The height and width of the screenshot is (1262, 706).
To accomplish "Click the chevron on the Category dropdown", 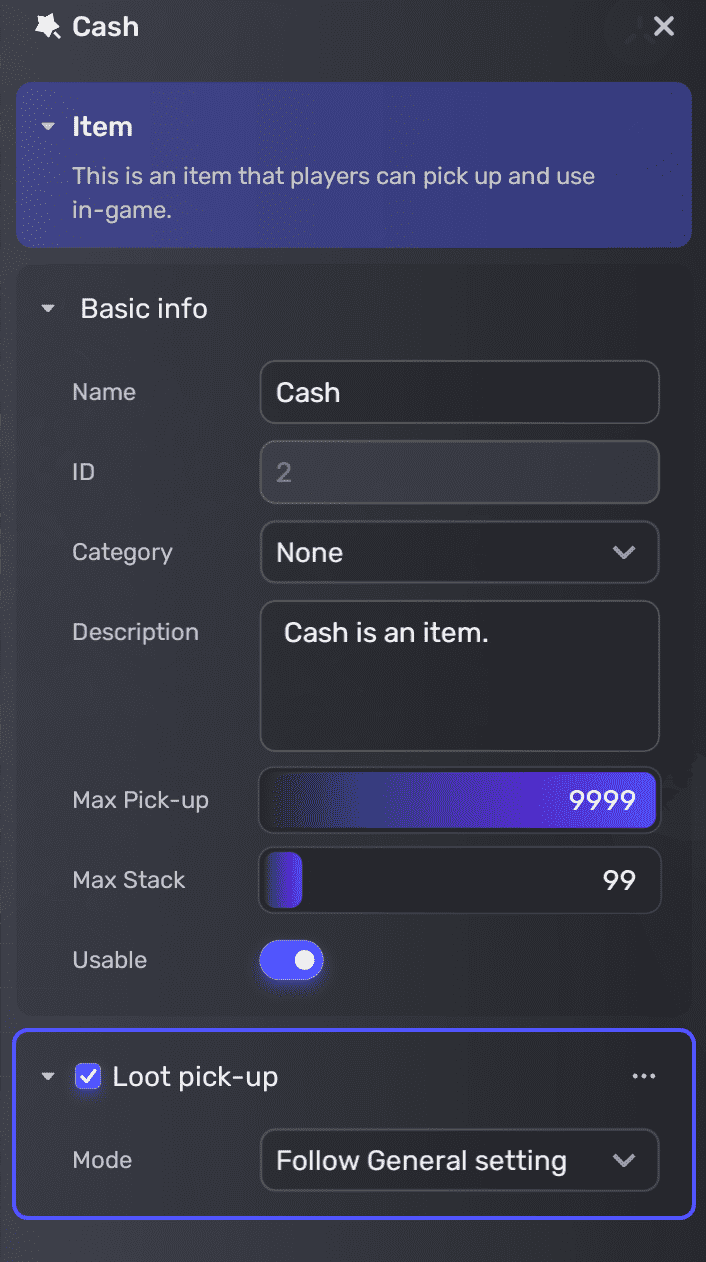I will pos(625,552).
